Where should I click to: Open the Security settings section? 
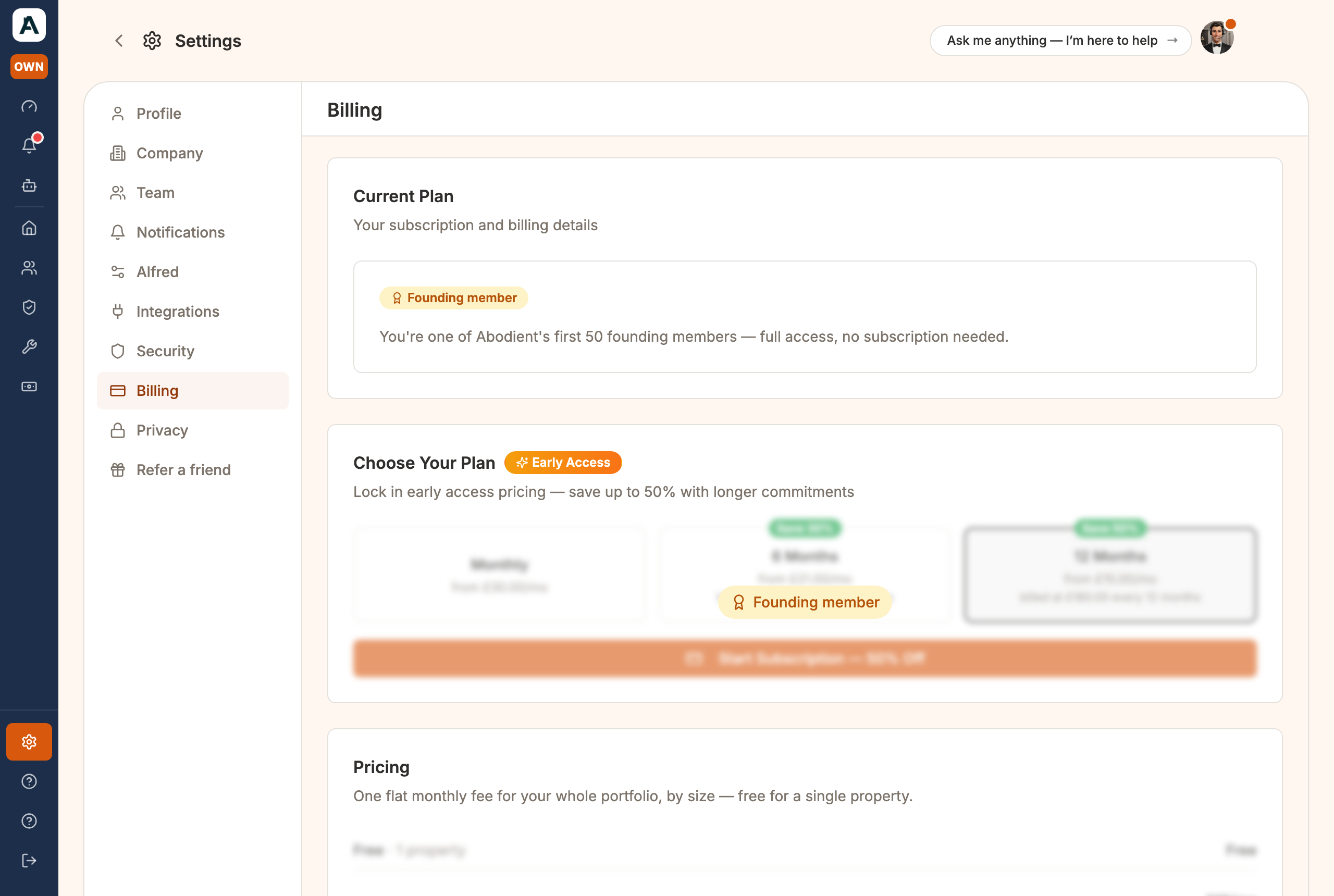[193, 352]
